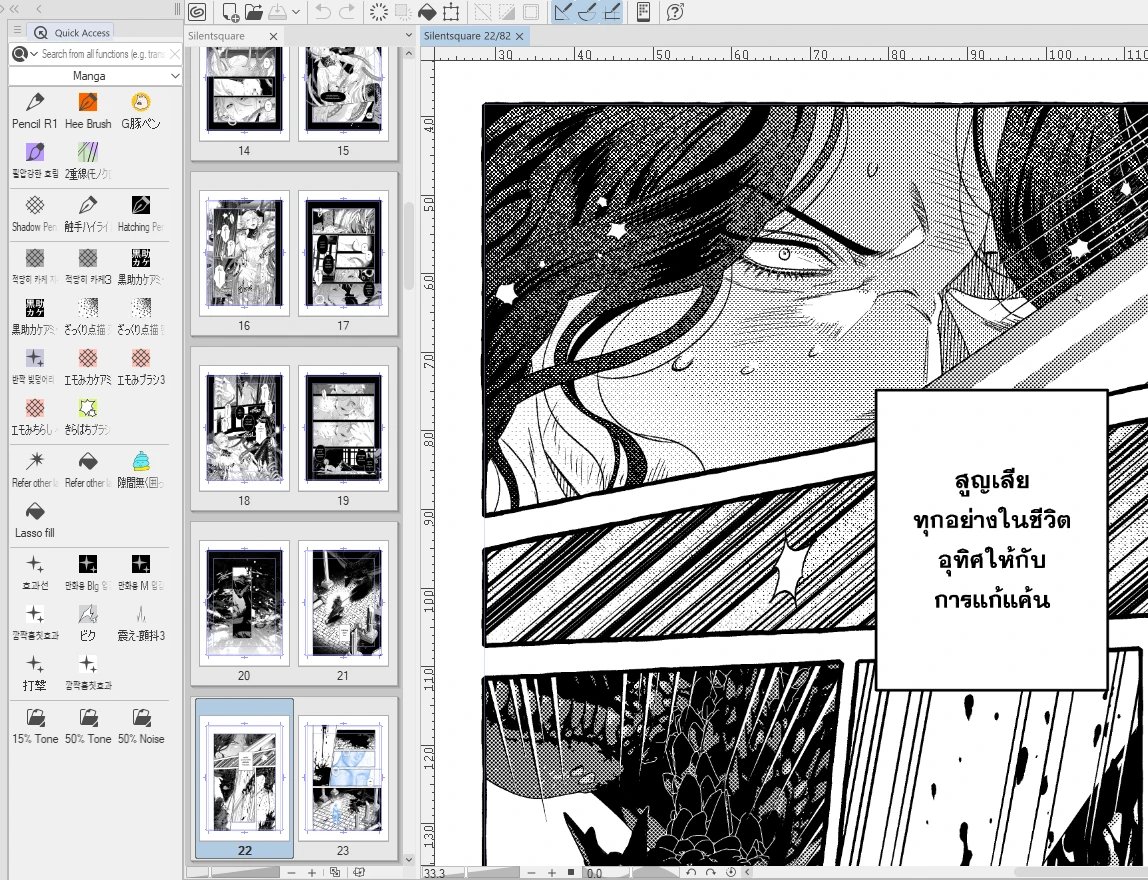
Task: Click the Deselect icon
Action: [482, 12]
